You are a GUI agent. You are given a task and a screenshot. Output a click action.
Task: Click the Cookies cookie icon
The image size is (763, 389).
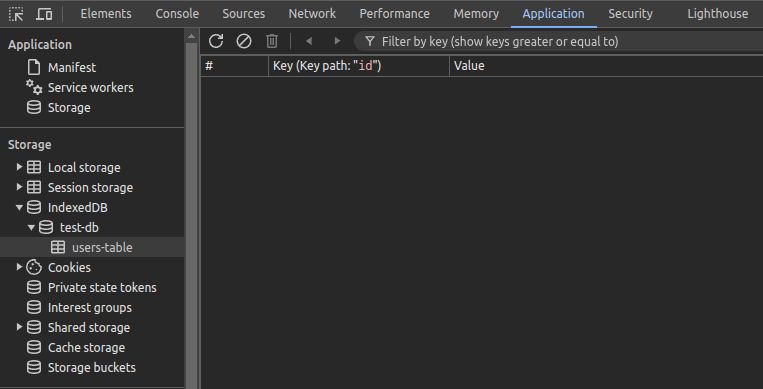[34, 267]
